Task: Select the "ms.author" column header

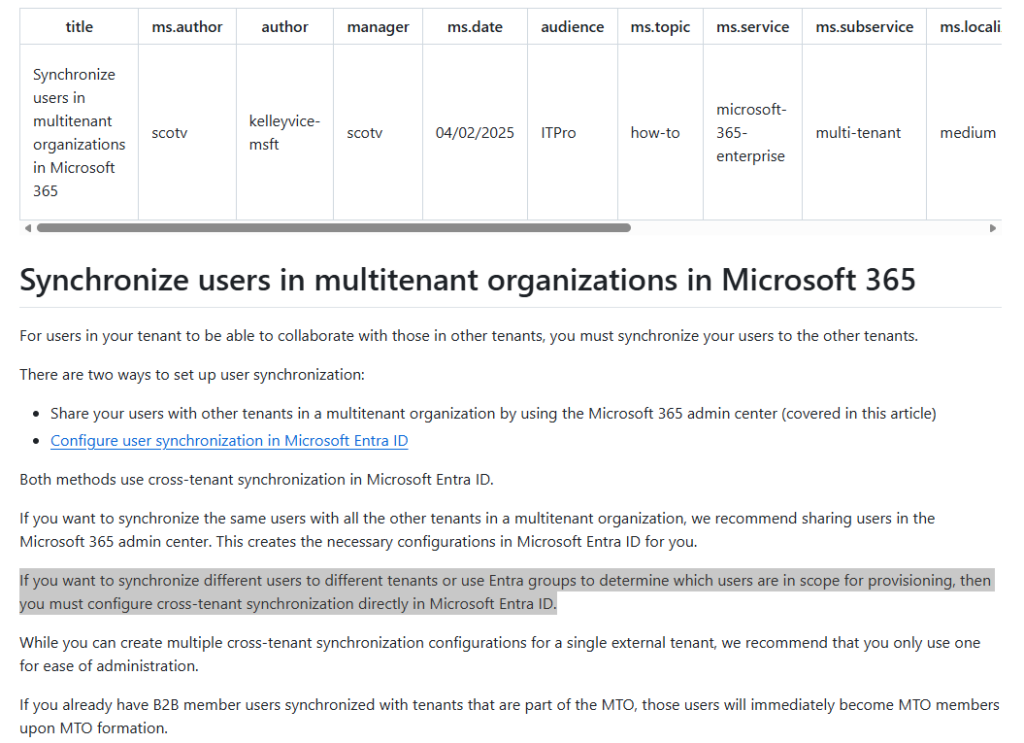Action: coord(187,27)
